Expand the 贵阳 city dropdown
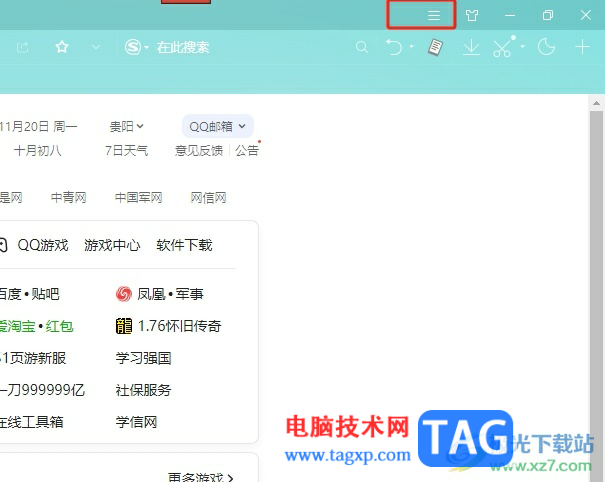Screen dimensions: 605x482 tap(127, 126)
